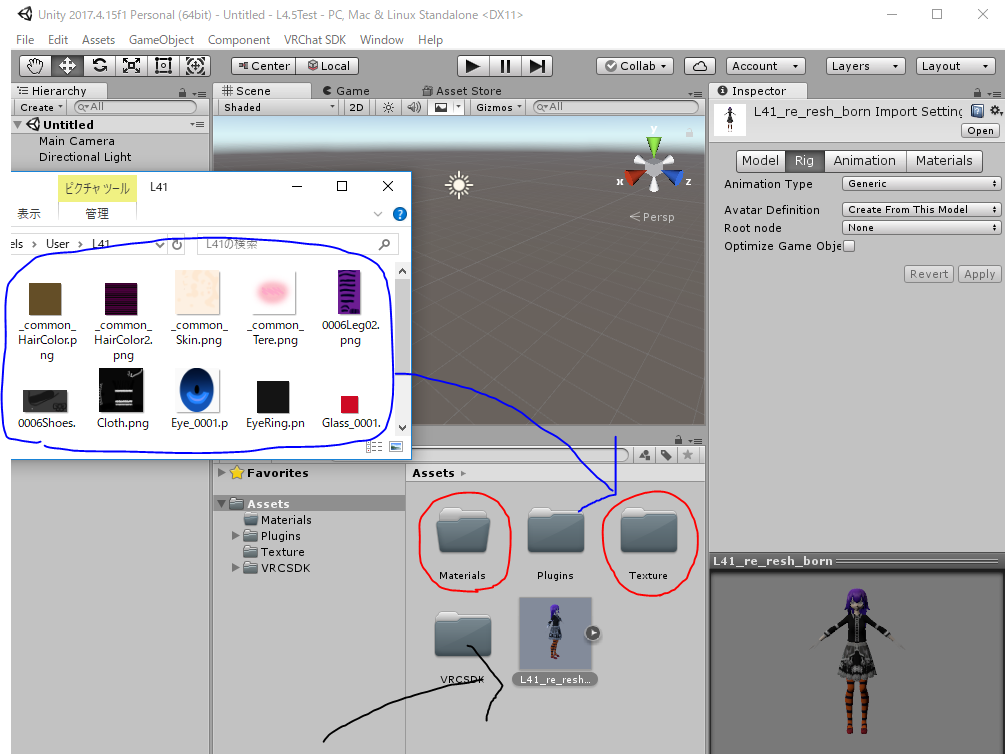Image resolution: width=1005 pixels, height=754 pixels.
Task: Select Directional Light in Hierarchy
Action: tap(85, 157)
